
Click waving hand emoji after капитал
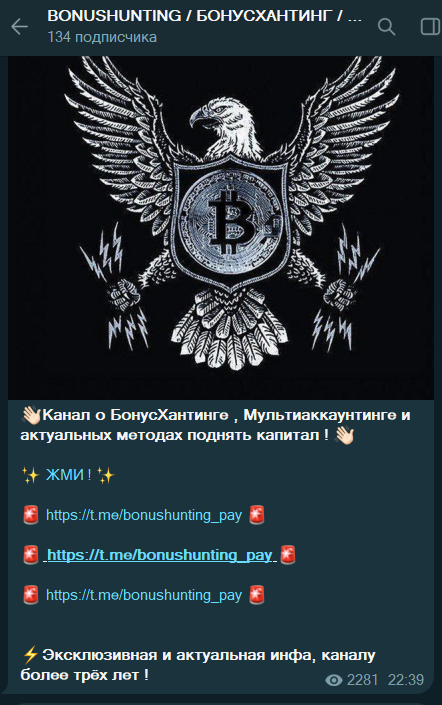pyautogui.click(x=344, y=435)
